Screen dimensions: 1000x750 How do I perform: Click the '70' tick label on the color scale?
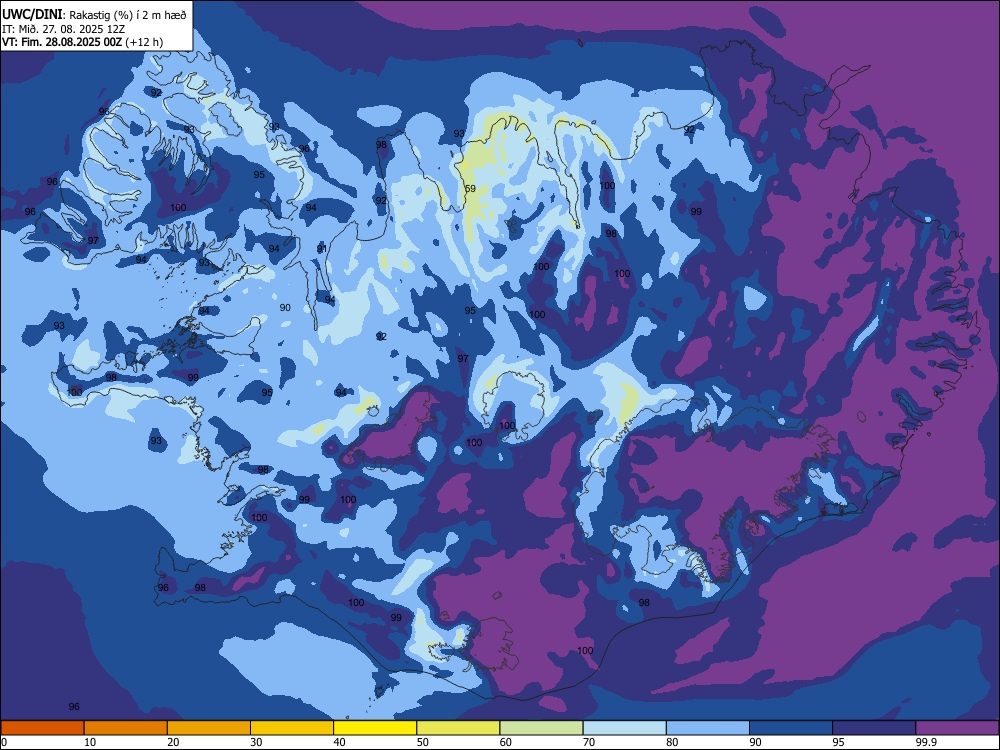[x=589, y=742]
